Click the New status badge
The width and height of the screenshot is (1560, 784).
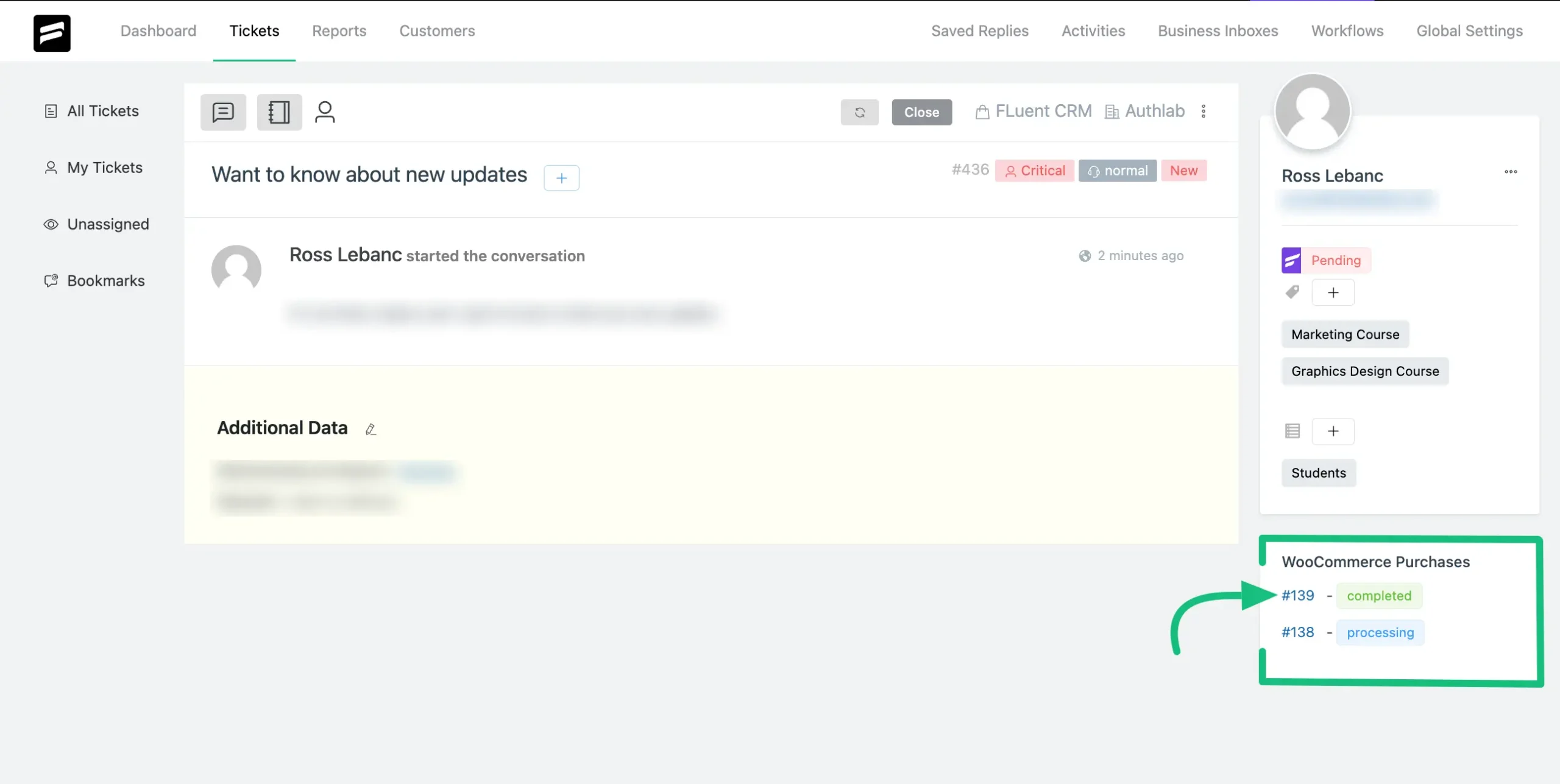coord(1183,171)
